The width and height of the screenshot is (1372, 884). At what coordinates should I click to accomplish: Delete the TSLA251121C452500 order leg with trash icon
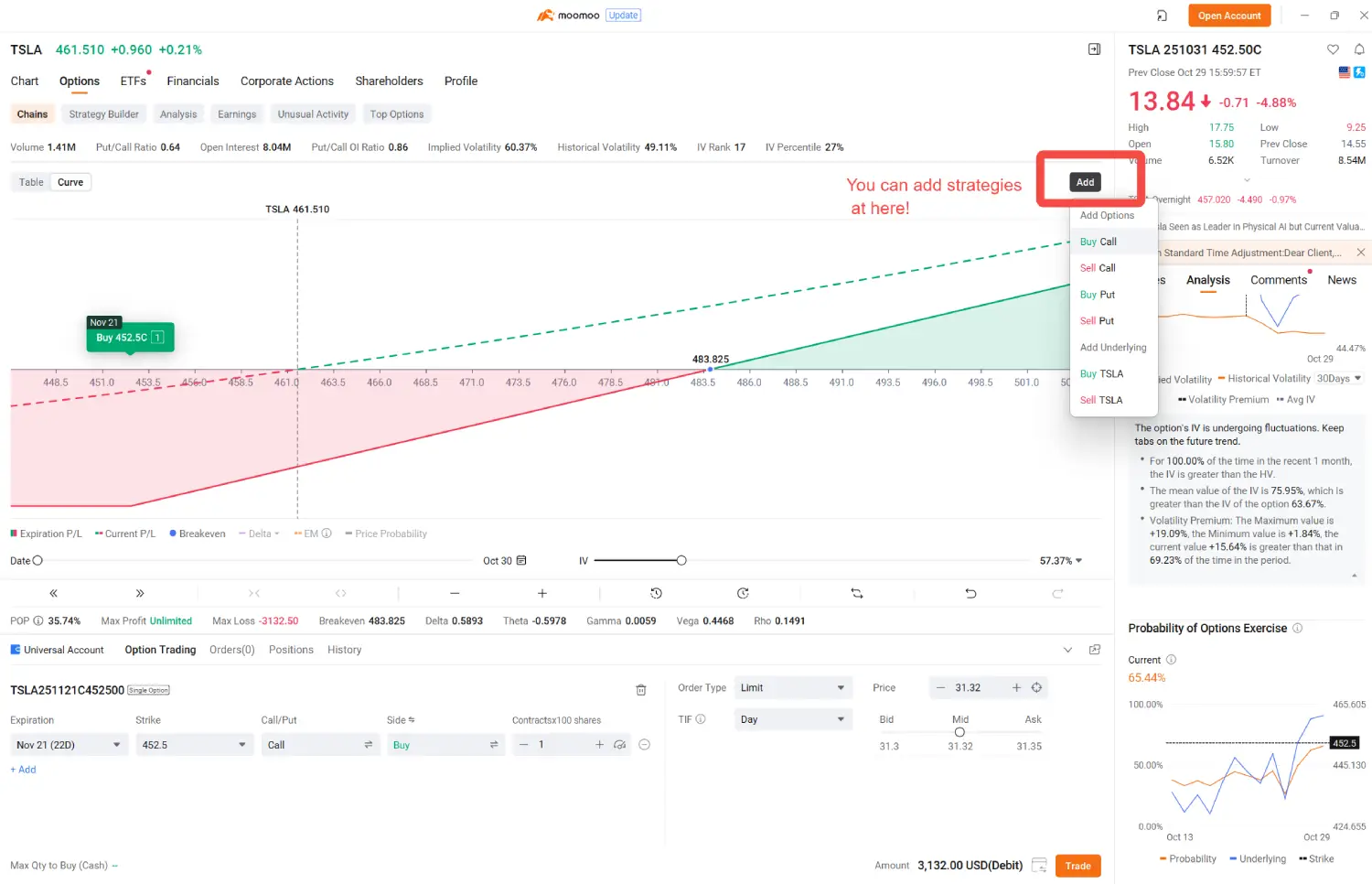click(641, 690)
